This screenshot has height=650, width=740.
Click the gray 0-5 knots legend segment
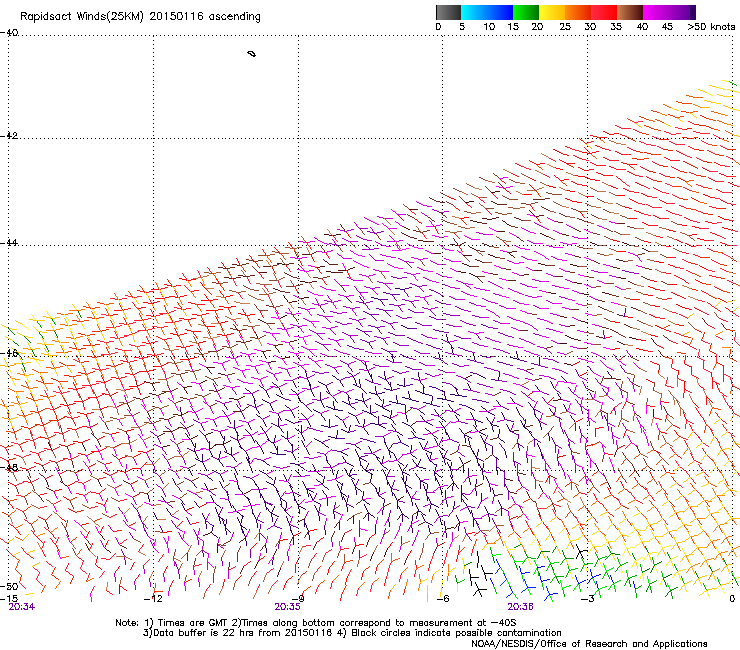click(x=448, y=12)
